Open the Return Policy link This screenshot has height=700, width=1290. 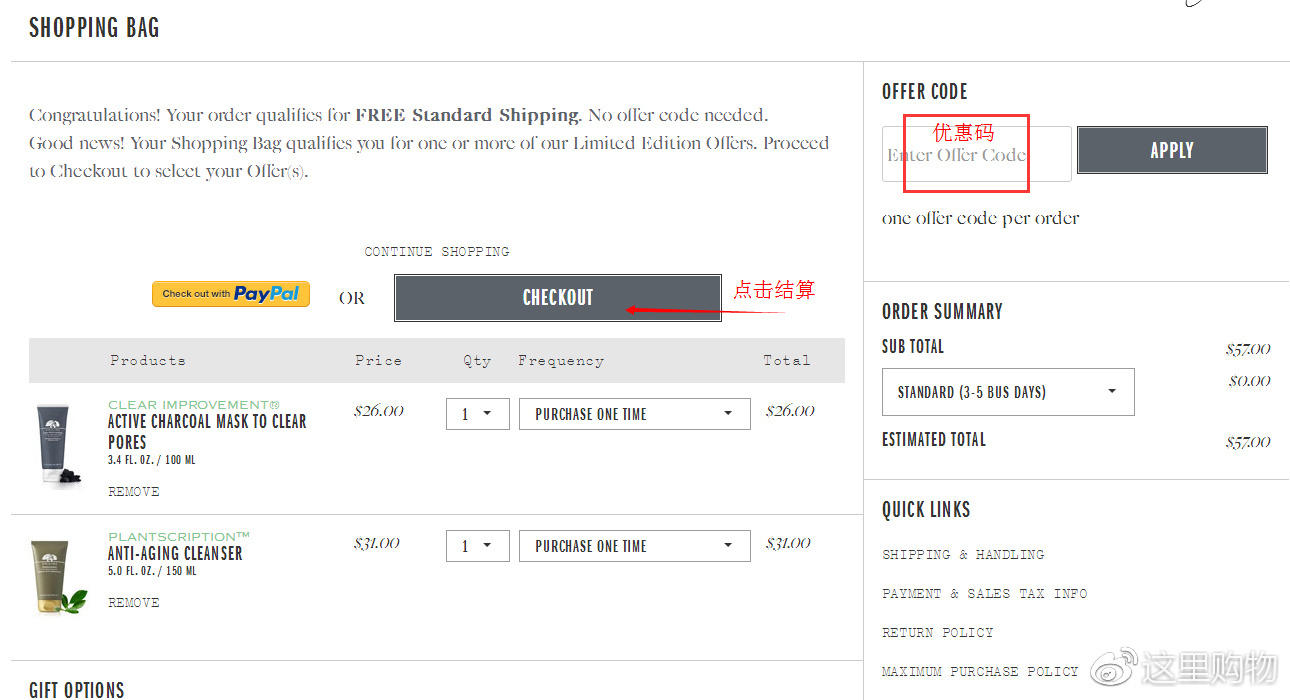938,632
